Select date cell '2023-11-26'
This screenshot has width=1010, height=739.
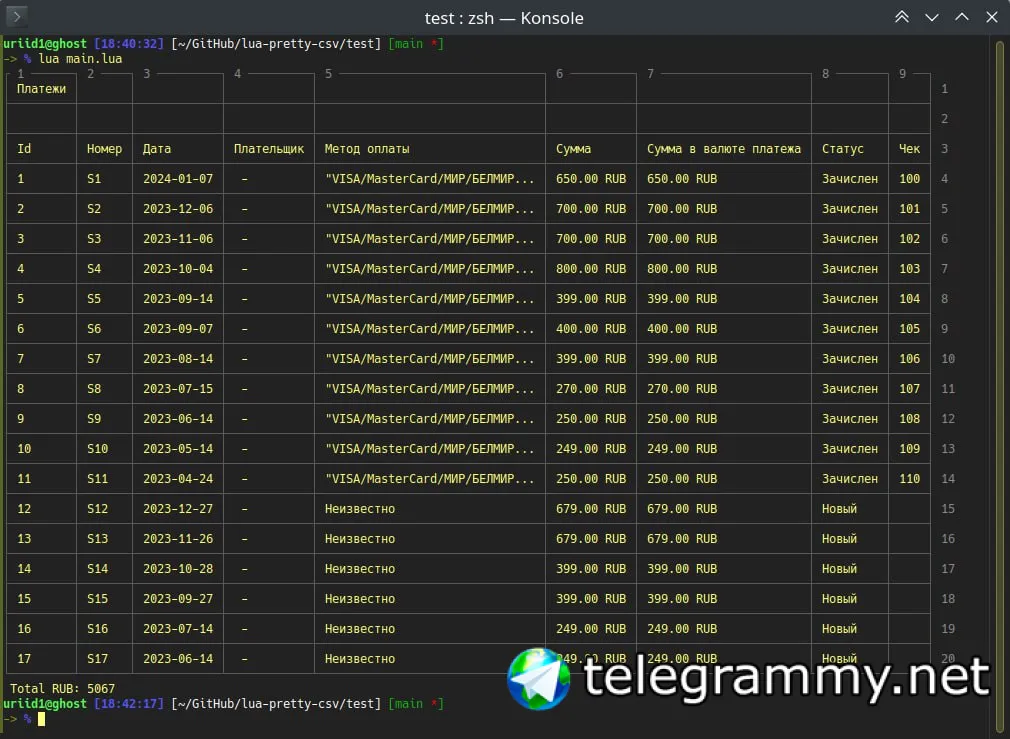pos(178,539)
